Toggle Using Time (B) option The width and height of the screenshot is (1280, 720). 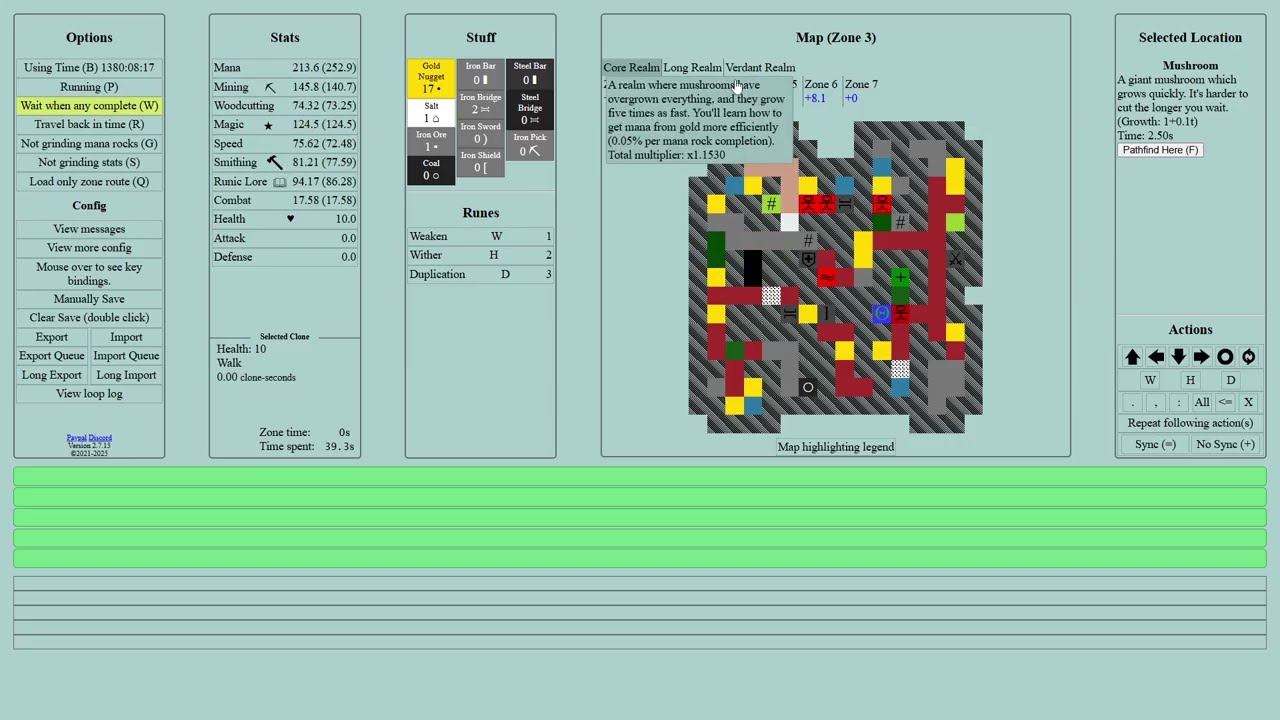click(89, 68)
